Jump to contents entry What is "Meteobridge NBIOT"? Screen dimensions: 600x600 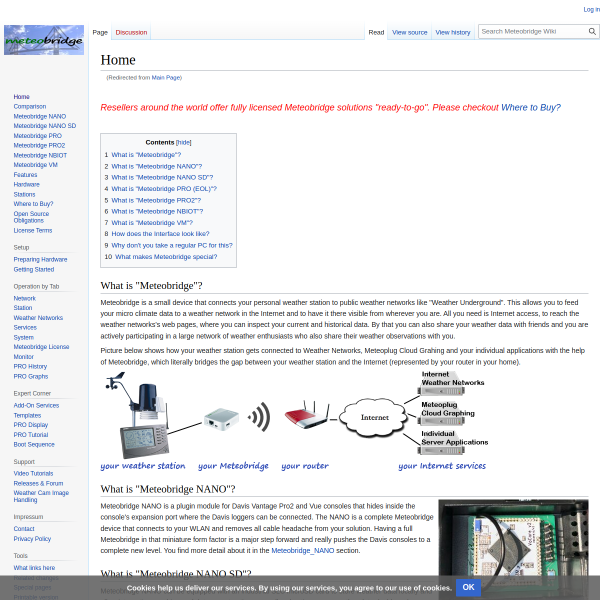[x=157, y=212]
